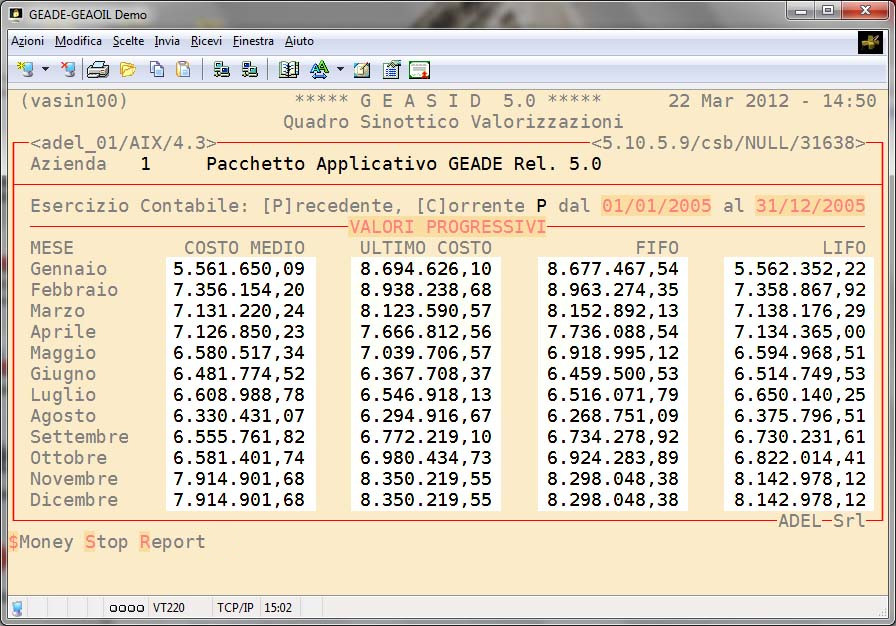Expand the font size dropdown arrow
The width and height of the screenshot is (896, 626).
tap(340, 70)
